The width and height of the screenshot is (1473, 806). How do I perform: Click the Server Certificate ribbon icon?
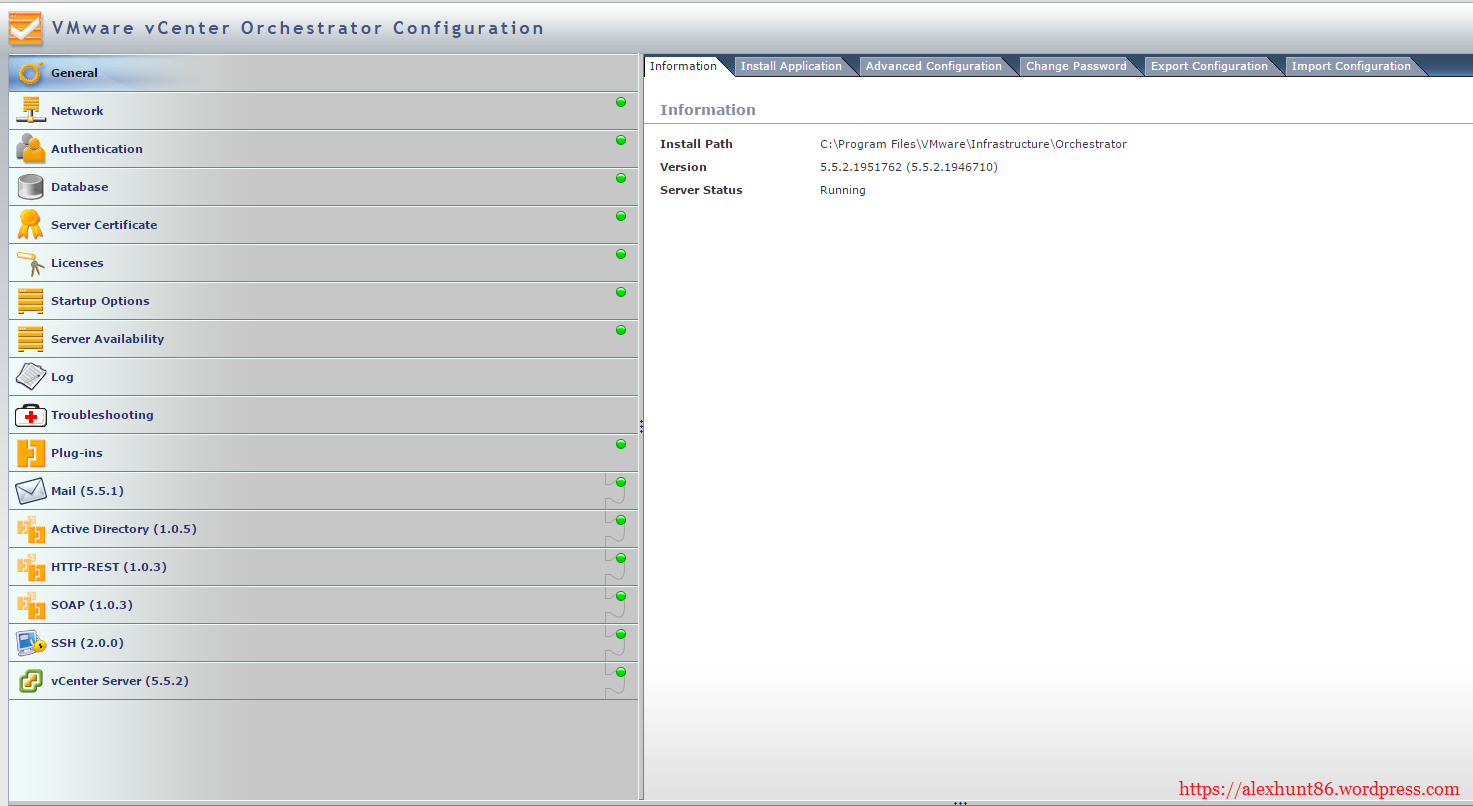(x=31, y=225)
